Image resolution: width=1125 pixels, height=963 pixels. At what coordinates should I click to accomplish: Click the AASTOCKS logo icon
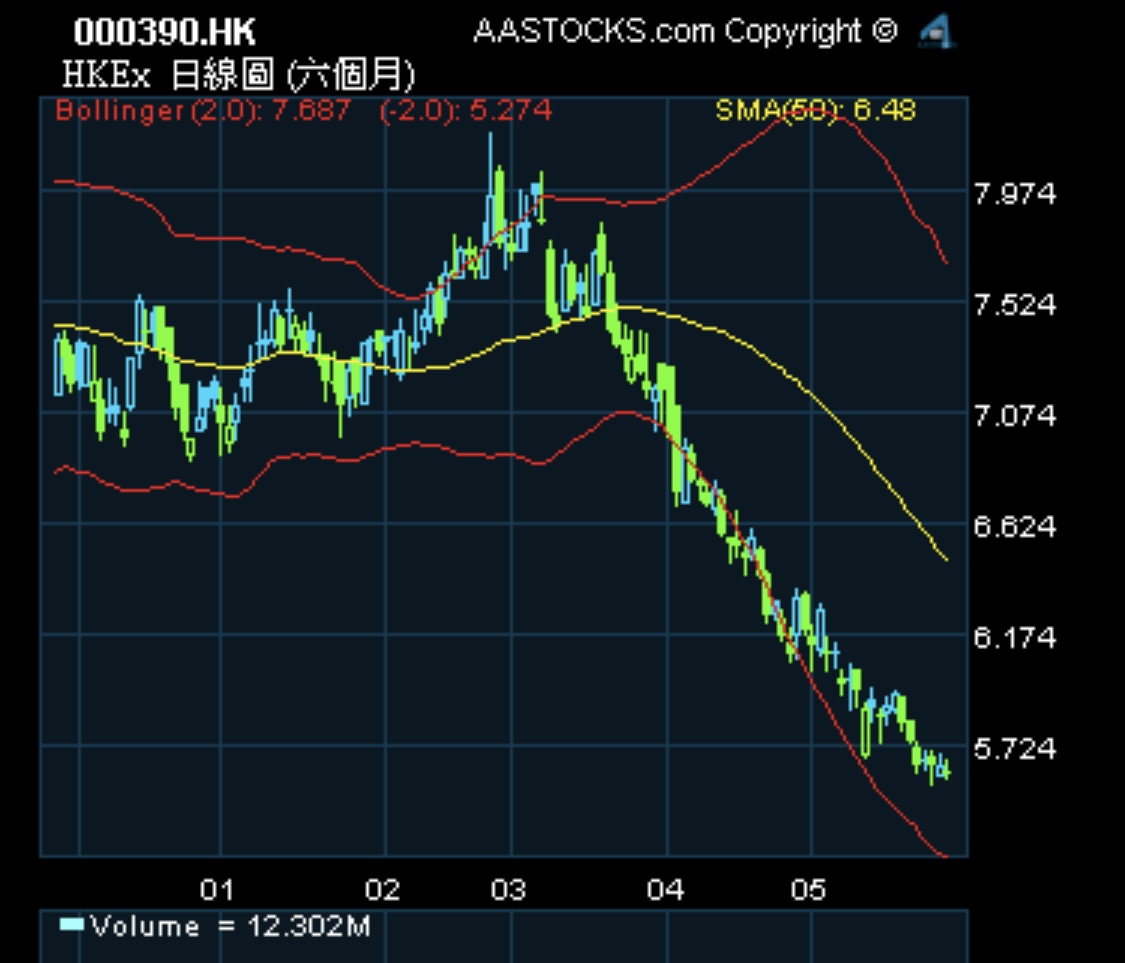937,32
